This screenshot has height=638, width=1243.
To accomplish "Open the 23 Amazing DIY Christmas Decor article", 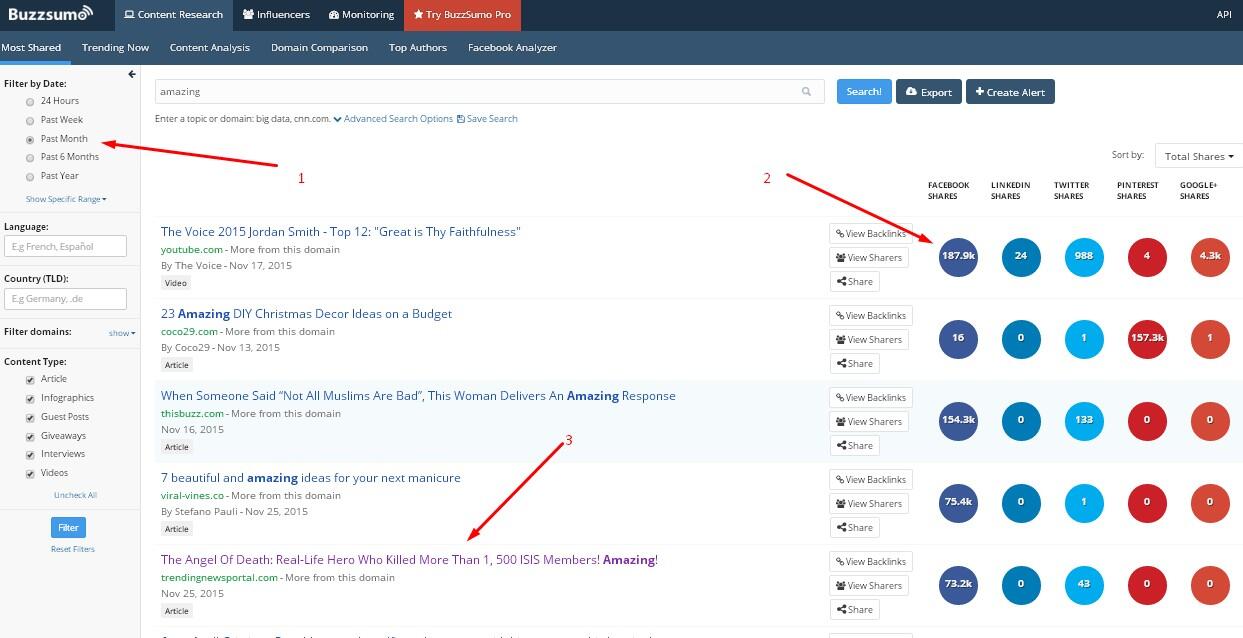I will (306, 314).
